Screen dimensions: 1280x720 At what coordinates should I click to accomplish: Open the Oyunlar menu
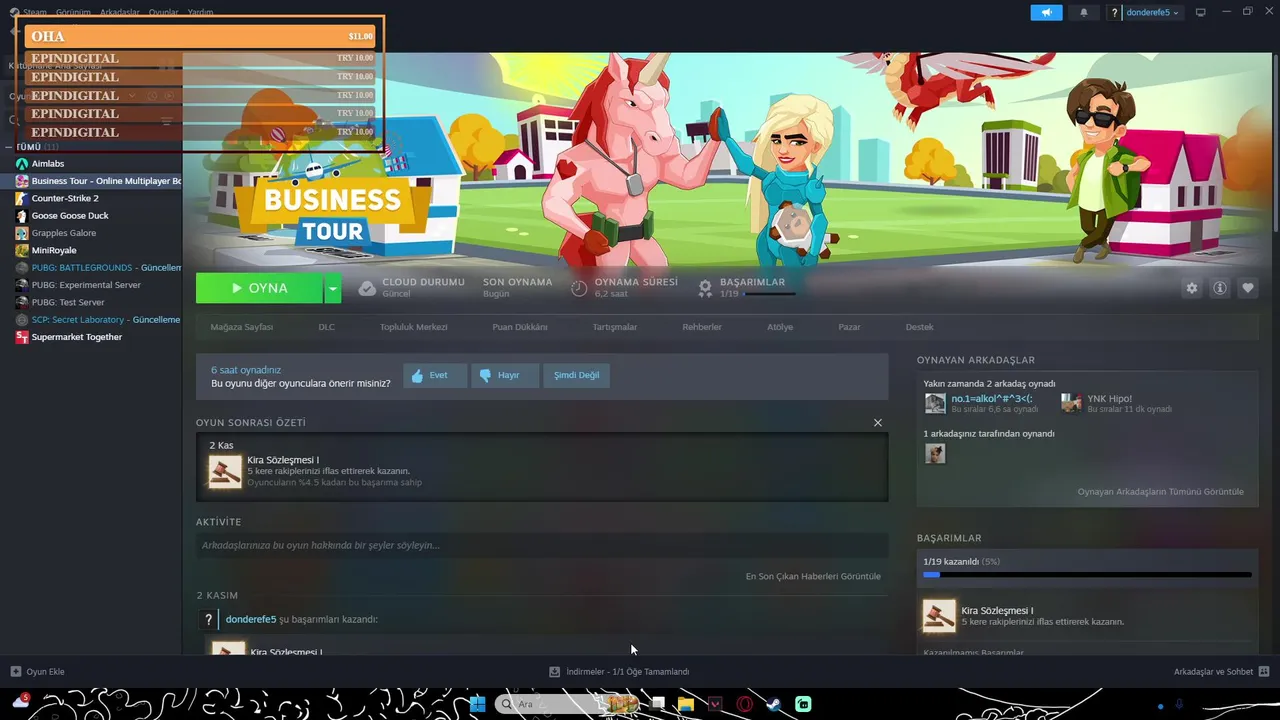point(164,12)
